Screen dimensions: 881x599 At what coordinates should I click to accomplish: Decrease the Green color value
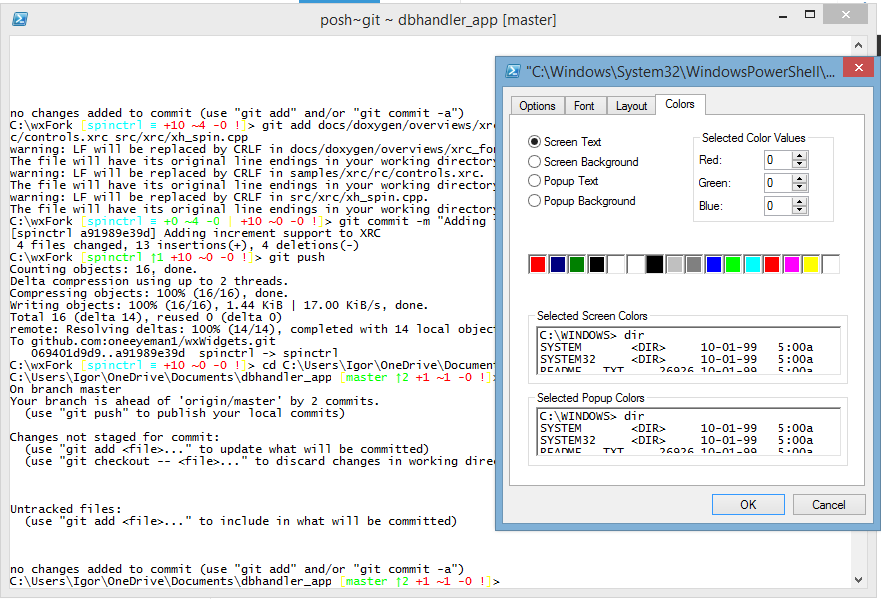click(x=800, y=187)
